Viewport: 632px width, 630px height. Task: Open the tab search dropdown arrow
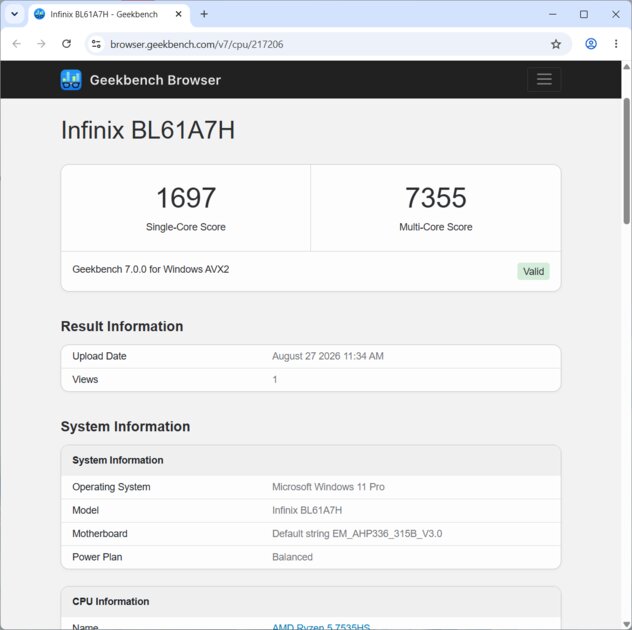coord(15,14)
